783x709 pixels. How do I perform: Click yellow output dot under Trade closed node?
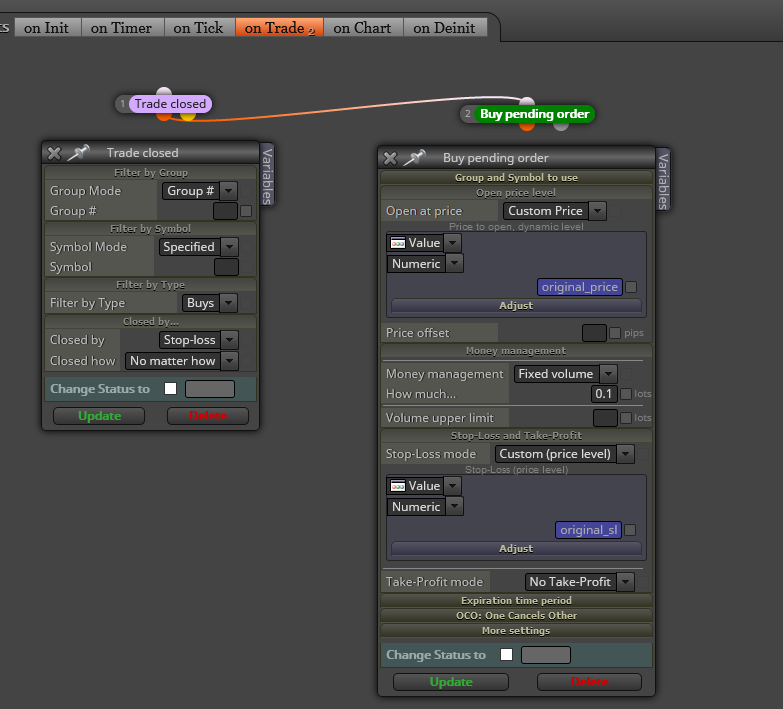[x=188, y=116]
